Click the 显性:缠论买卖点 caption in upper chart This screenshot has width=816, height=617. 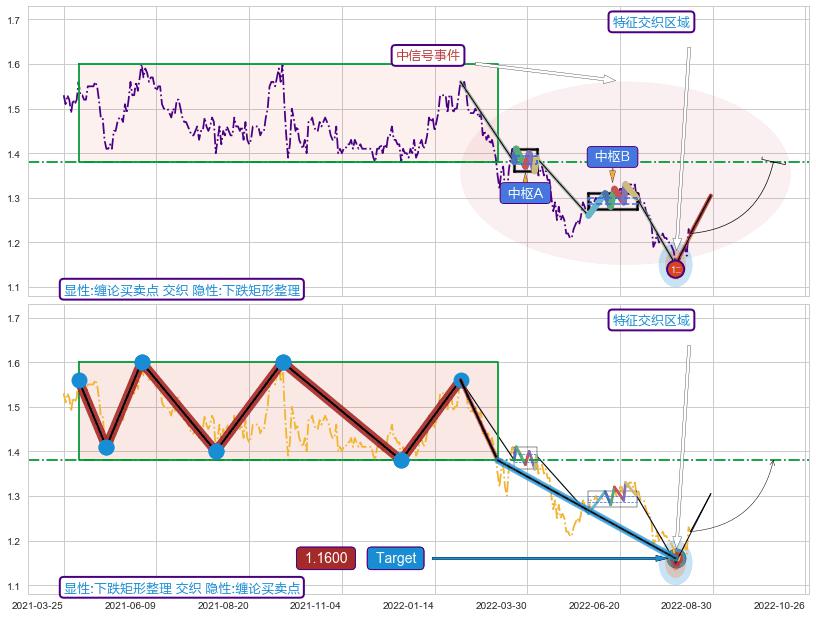click(181, 290)
